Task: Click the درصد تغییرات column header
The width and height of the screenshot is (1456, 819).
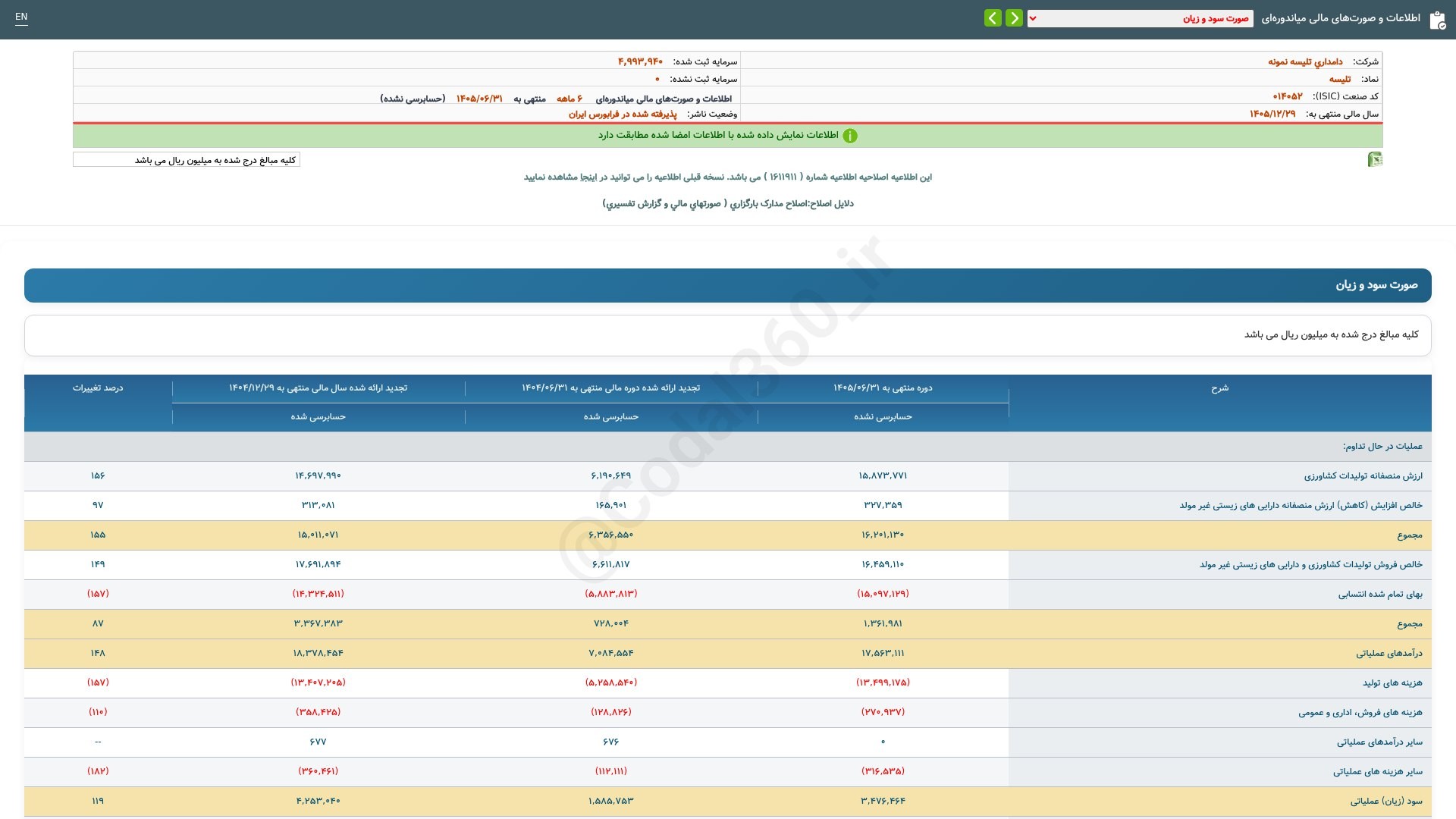Action: [98, 388]
